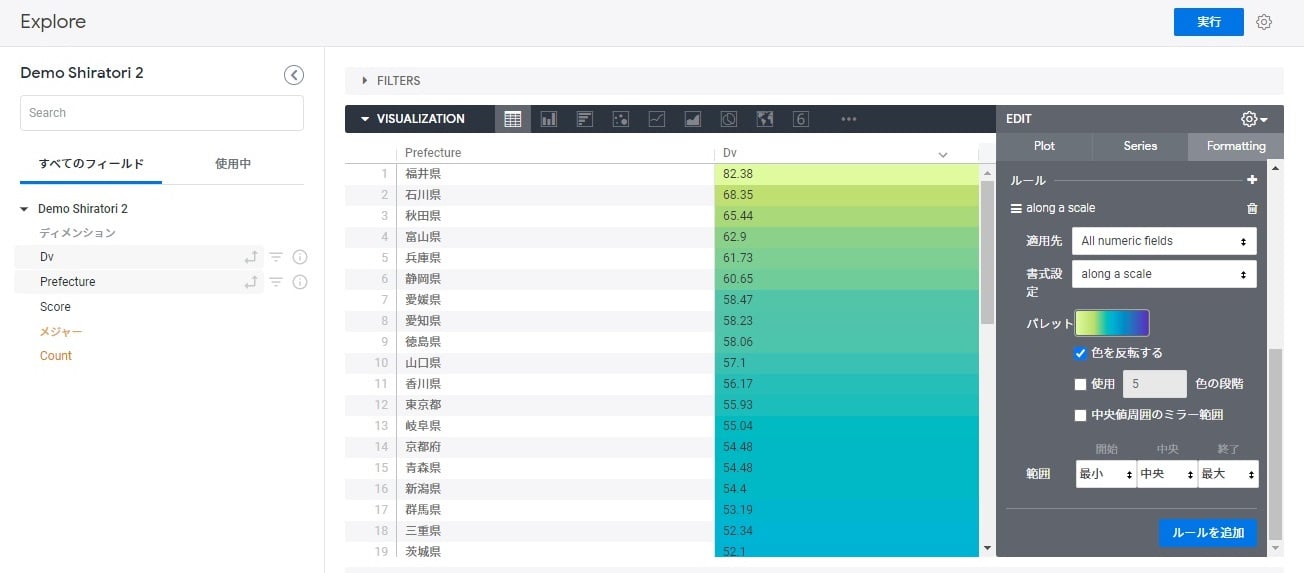This screenshot has height=573, width=1304.
Task: Click the 京都府 cell
Action: pyautogui.click(x=555, y=447)
